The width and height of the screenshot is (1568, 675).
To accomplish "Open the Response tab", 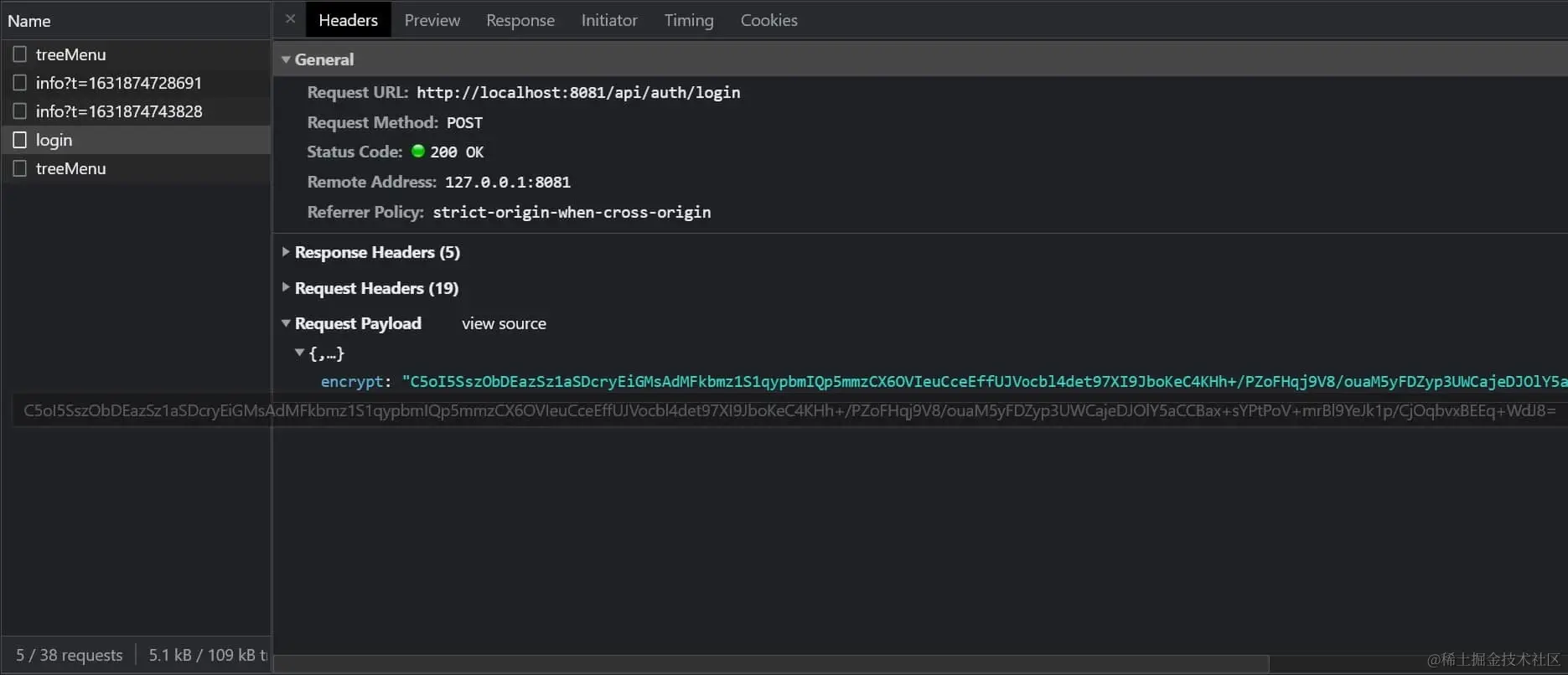I will click(520, 20).
